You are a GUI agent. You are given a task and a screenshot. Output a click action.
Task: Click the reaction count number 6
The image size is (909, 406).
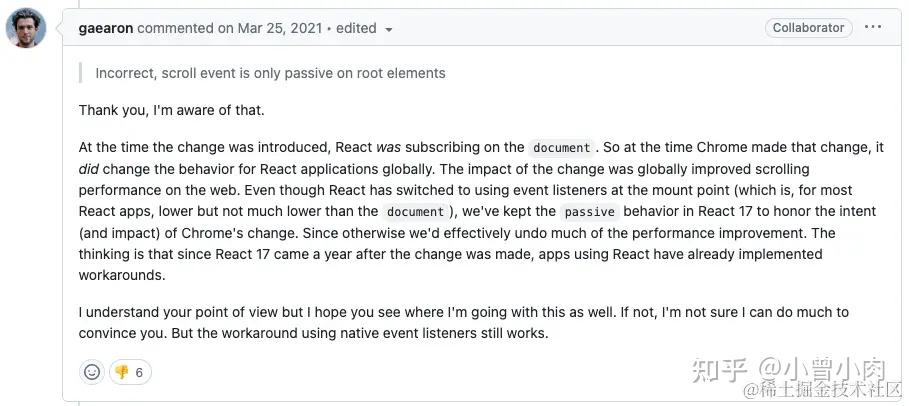139,372
